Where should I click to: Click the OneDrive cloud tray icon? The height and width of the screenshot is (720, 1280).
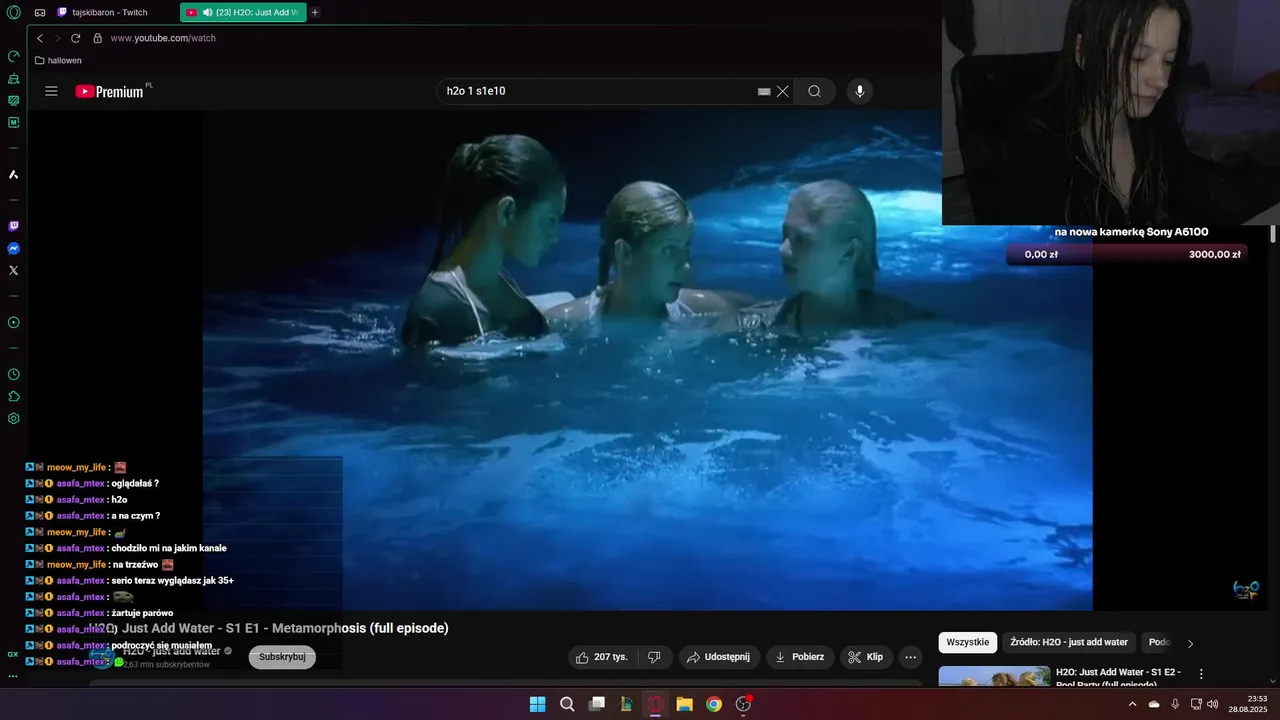(x=1154, y=704)
